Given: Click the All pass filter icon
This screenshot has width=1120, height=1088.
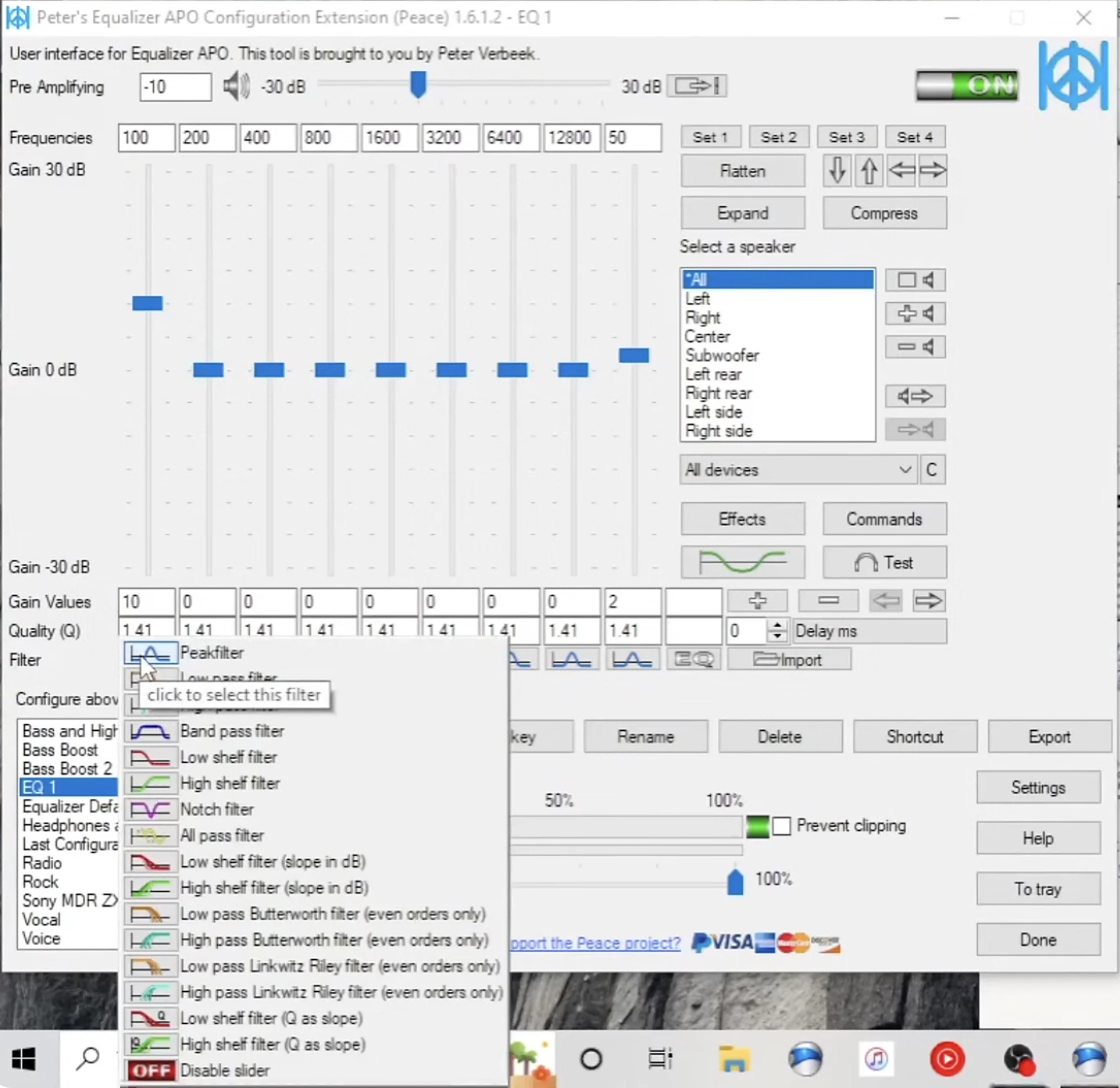Looking at the screenshot, I should pos(150,835).
